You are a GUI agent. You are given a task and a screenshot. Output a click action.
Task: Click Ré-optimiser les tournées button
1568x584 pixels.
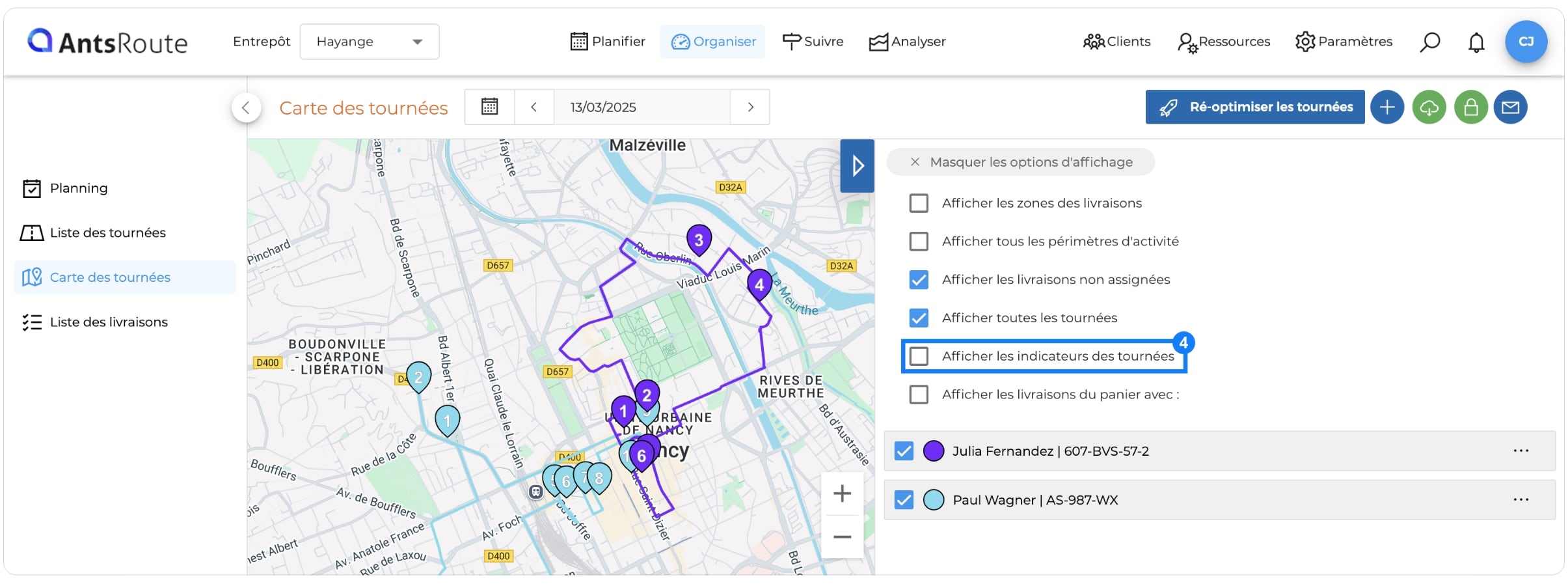1255,107
